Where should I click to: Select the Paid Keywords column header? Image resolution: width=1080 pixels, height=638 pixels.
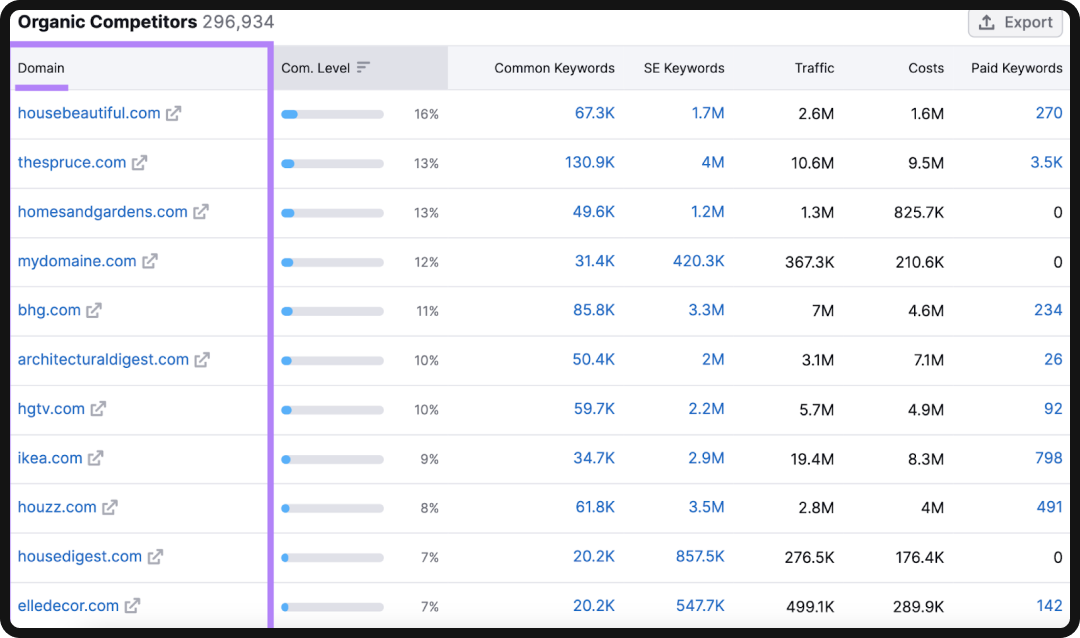1017,68
